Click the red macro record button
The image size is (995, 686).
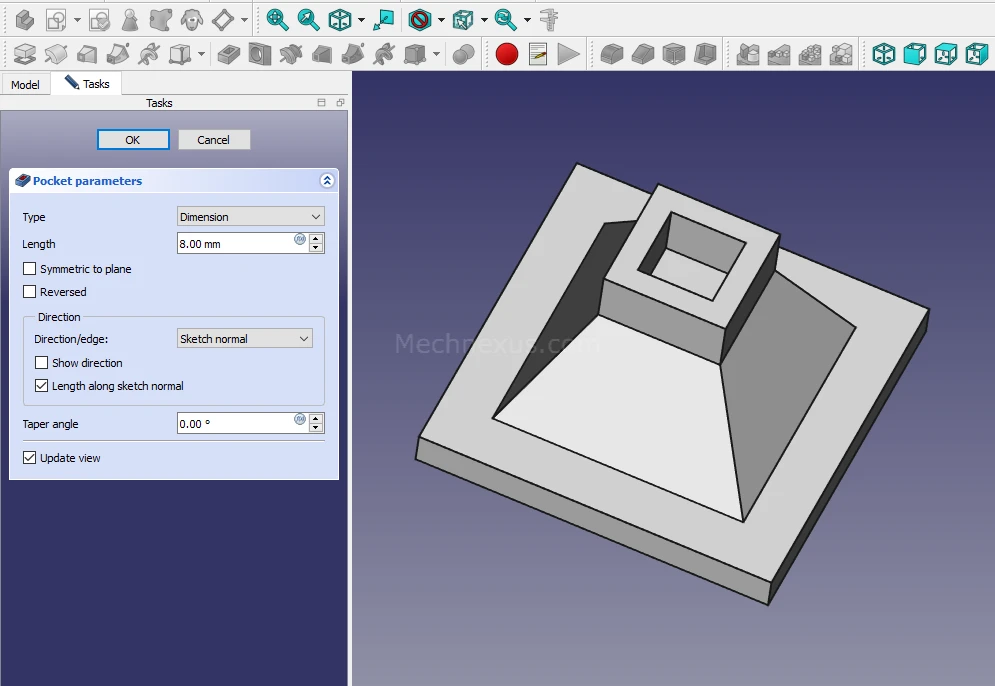[x=507, y=54]
